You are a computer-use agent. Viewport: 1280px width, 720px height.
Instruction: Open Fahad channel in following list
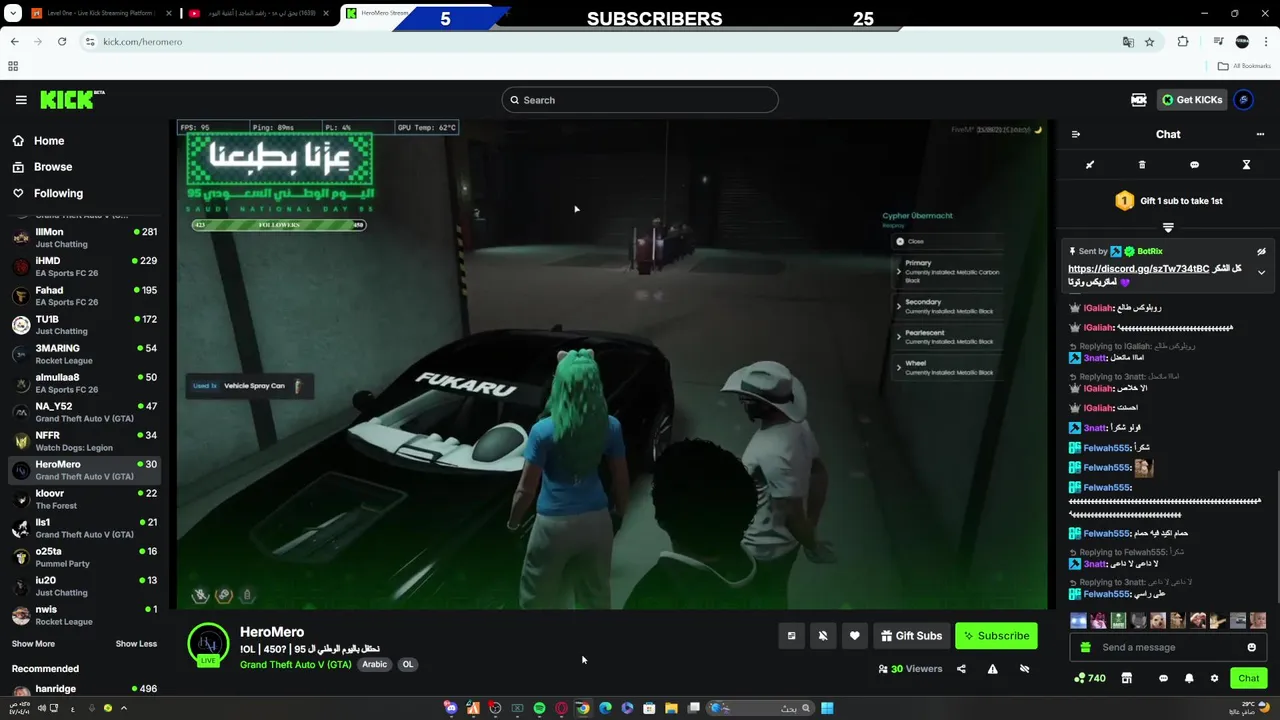pyautogui.click(x=84, y=296)
